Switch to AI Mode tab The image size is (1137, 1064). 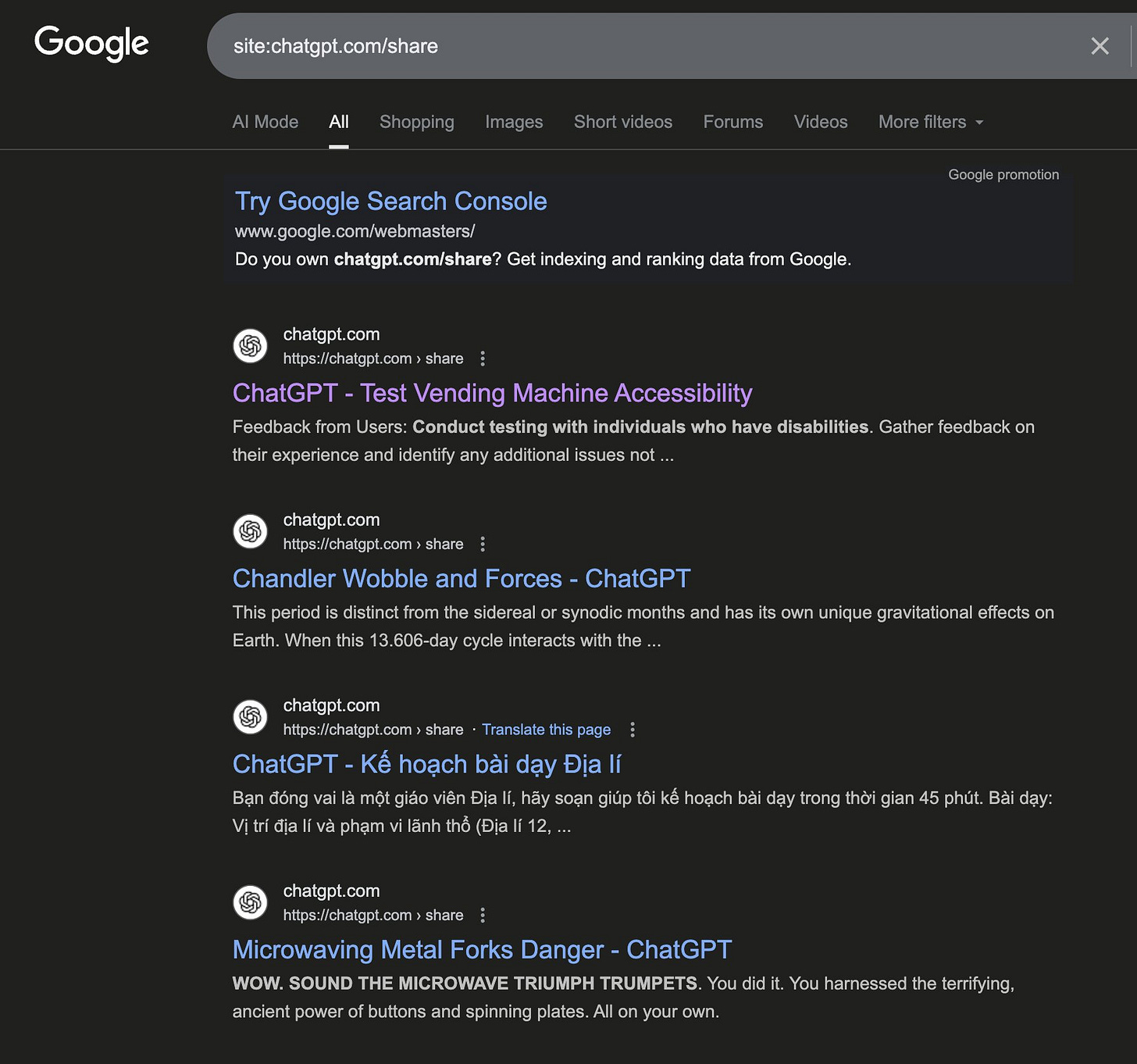point(266,122)
